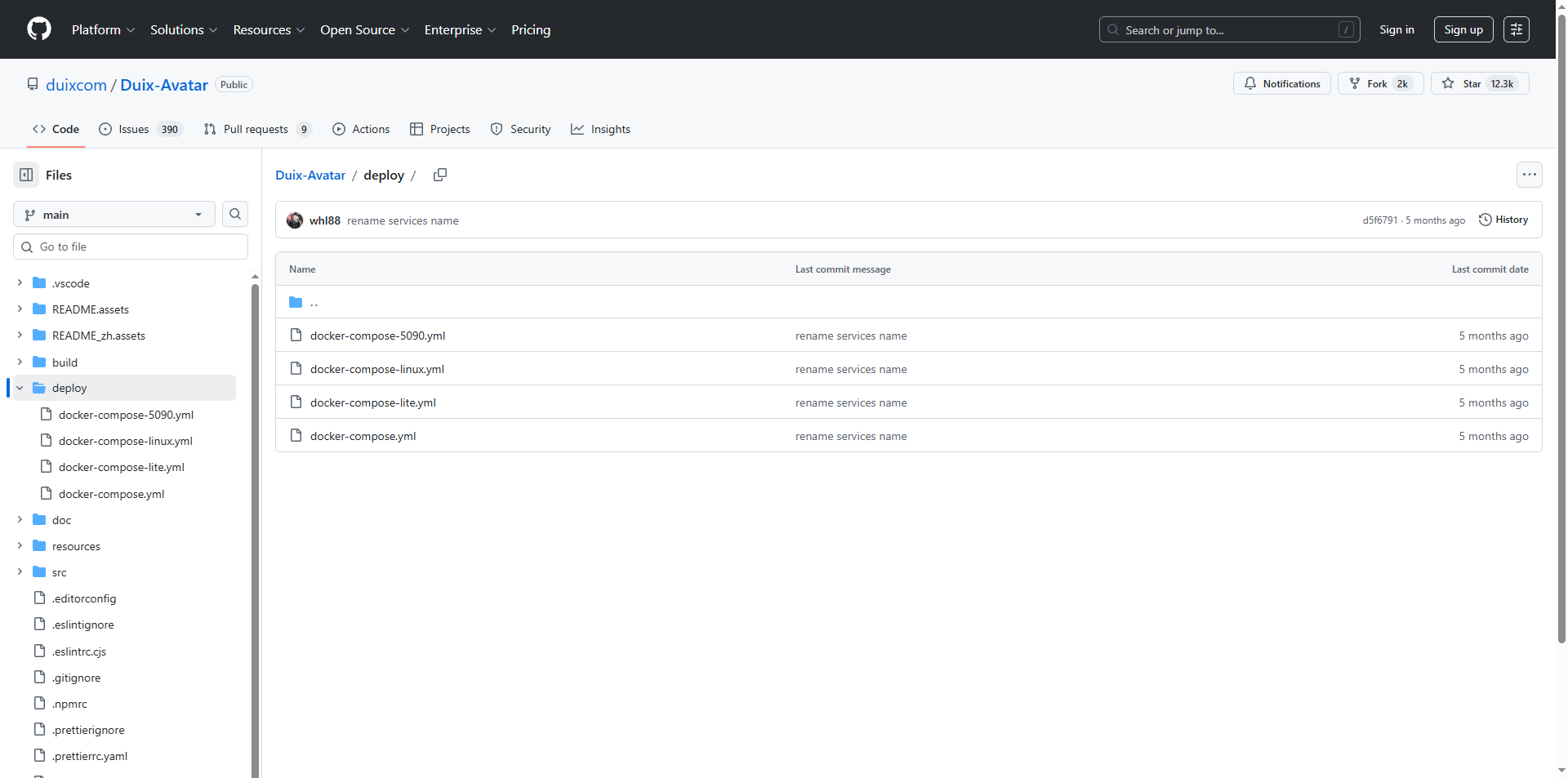Expand the Open Source menu

[364, 29]
